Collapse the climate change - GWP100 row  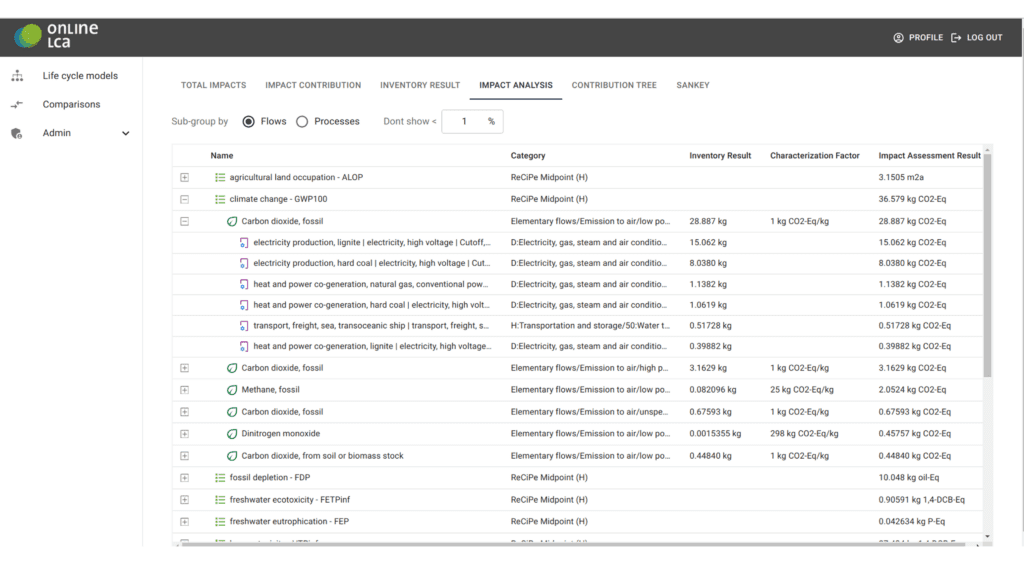pos(184,199)
